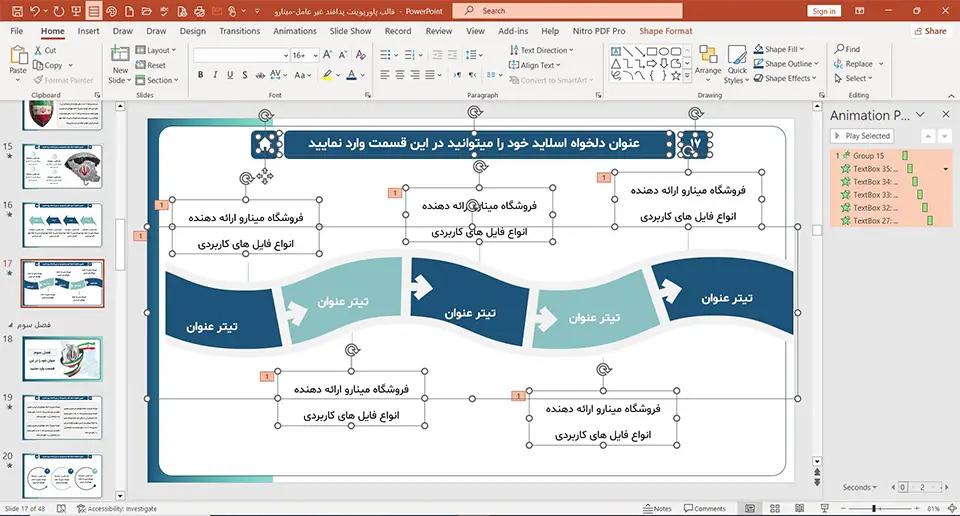The height and width of the screenshot is (516, 960).
Task: Select the triangle shape in shapes gallery
Action: pyautogui.click(x=616, y=64)
